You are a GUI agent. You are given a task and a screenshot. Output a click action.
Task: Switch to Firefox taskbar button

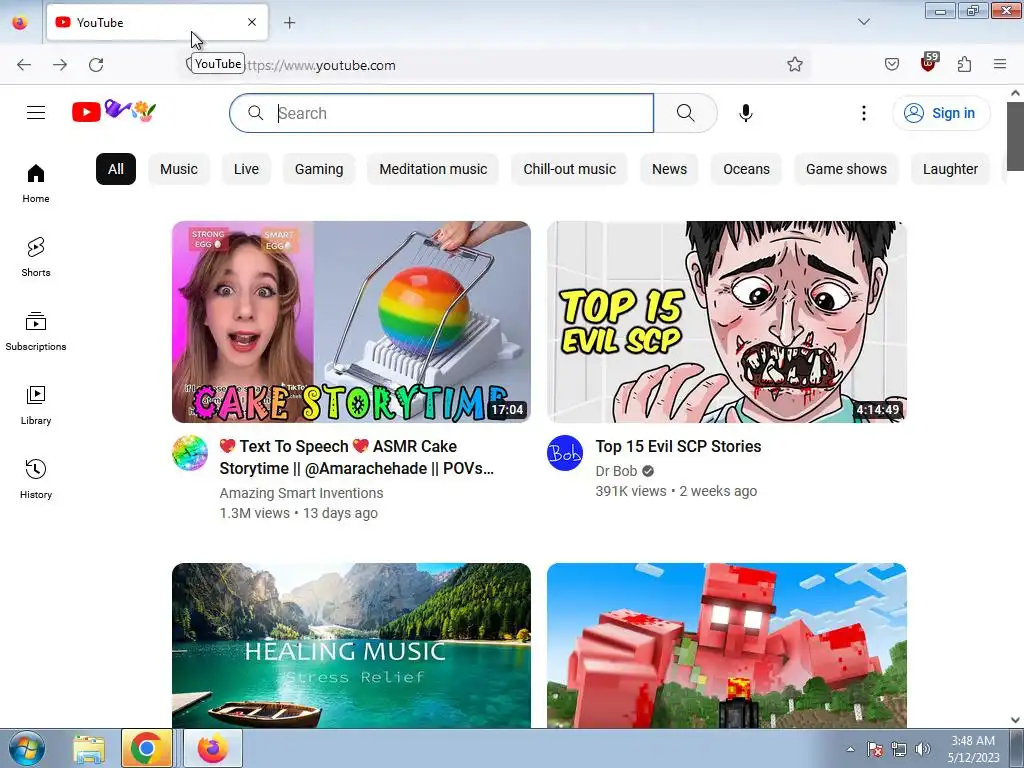tap(213, 748)
